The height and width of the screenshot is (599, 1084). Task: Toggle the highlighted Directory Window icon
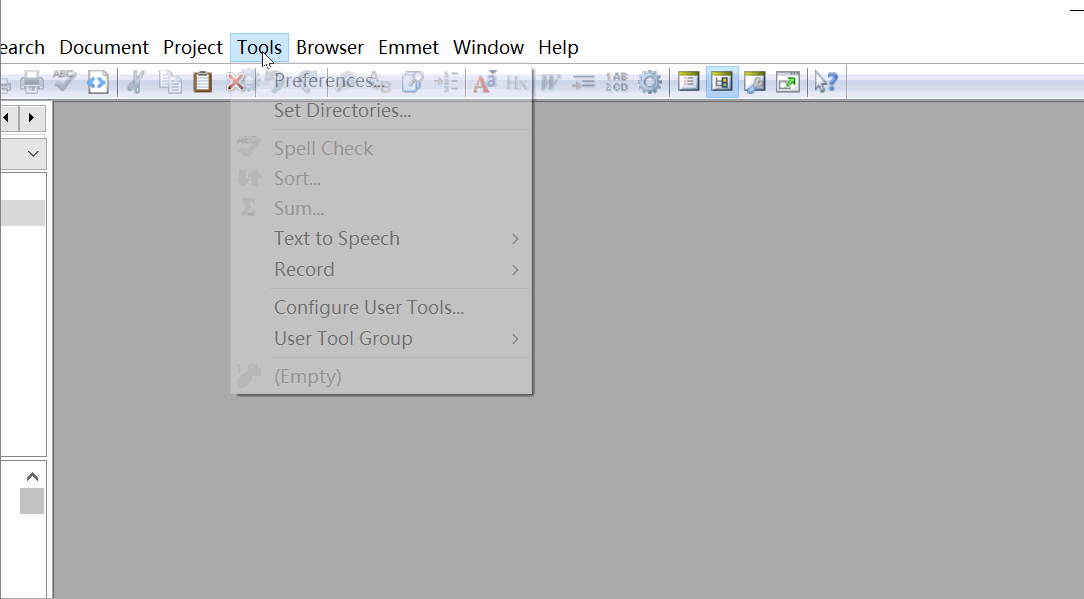pyautogui.click(x=722, y=82)
